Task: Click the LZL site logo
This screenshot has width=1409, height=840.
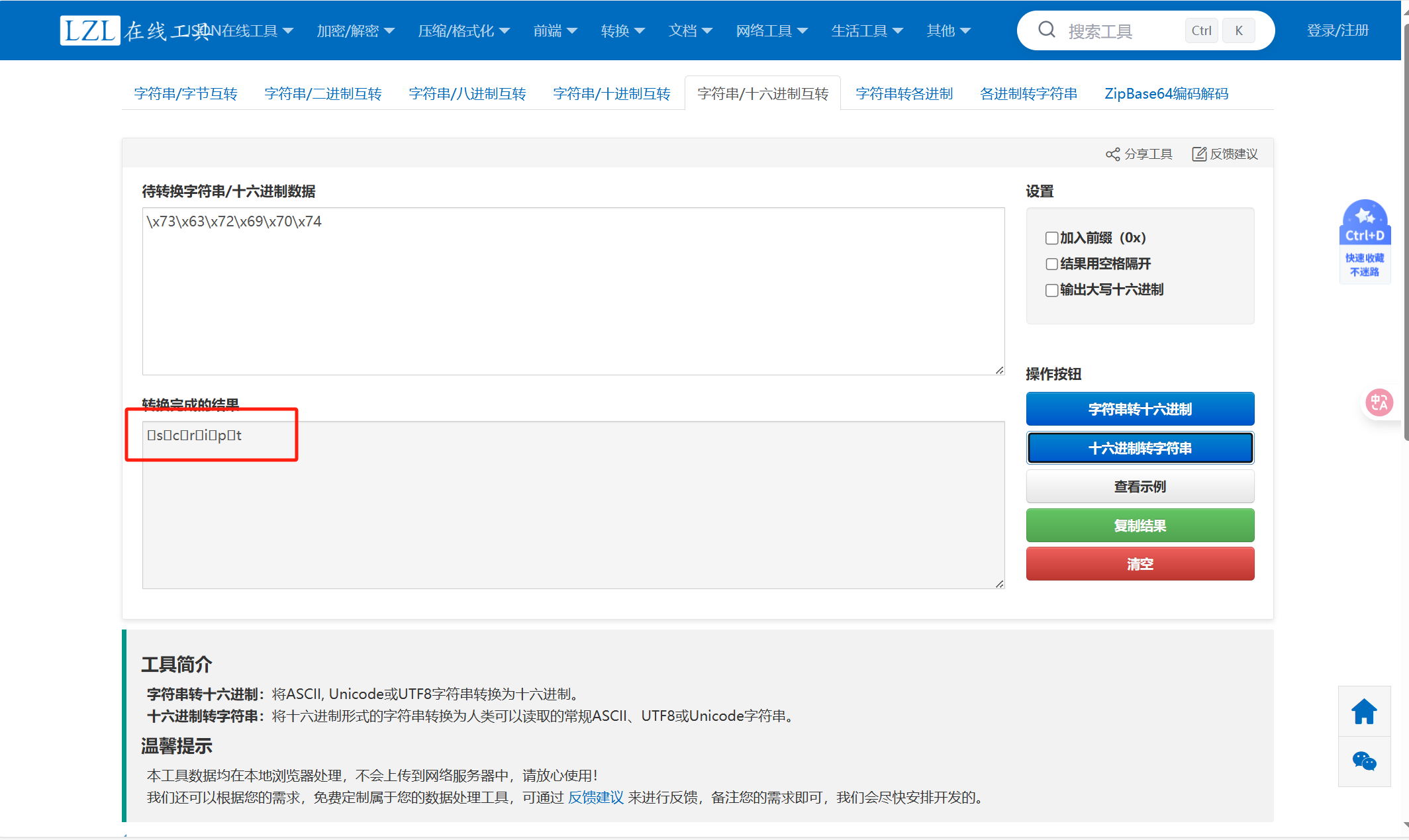Action: pos(90,30)
